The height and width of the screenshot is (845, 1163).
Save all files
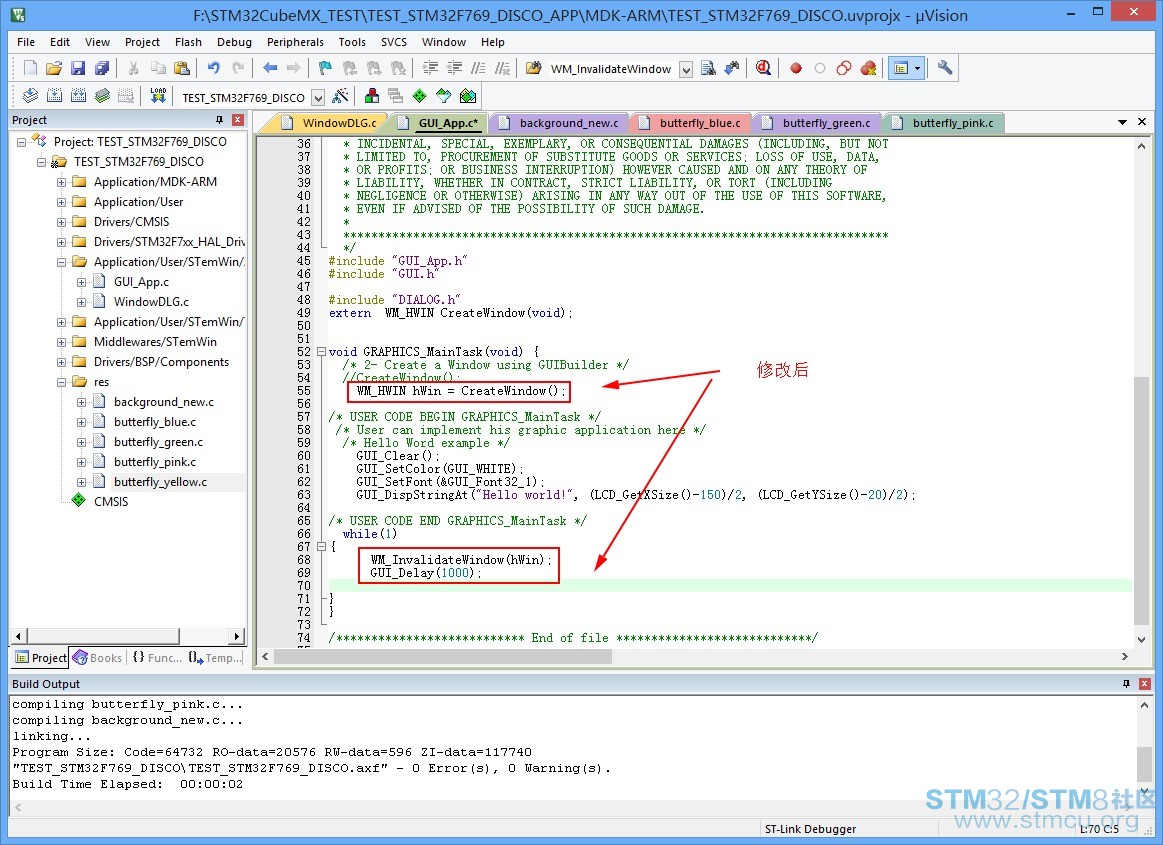(x=102, y=68)
